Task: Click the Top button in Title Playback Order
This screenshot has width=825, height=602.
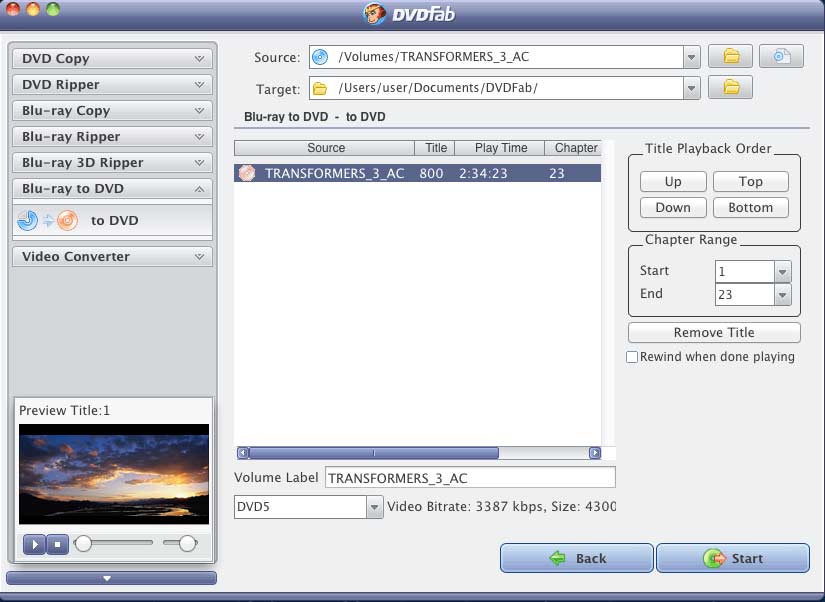Action: pyautogui.click(x=750, y=182)
